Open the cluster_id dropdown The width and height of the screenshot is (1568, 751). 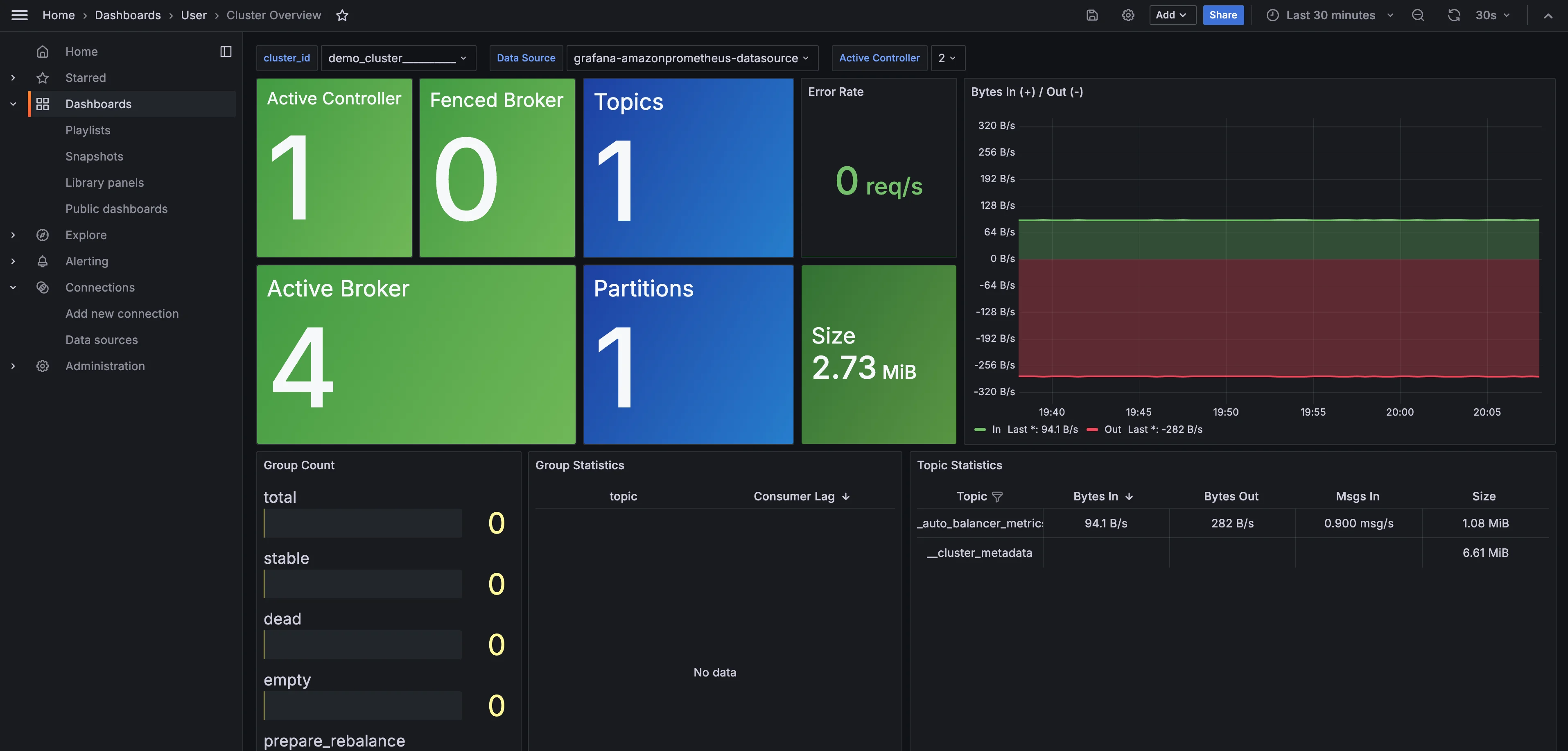(398, 58)
